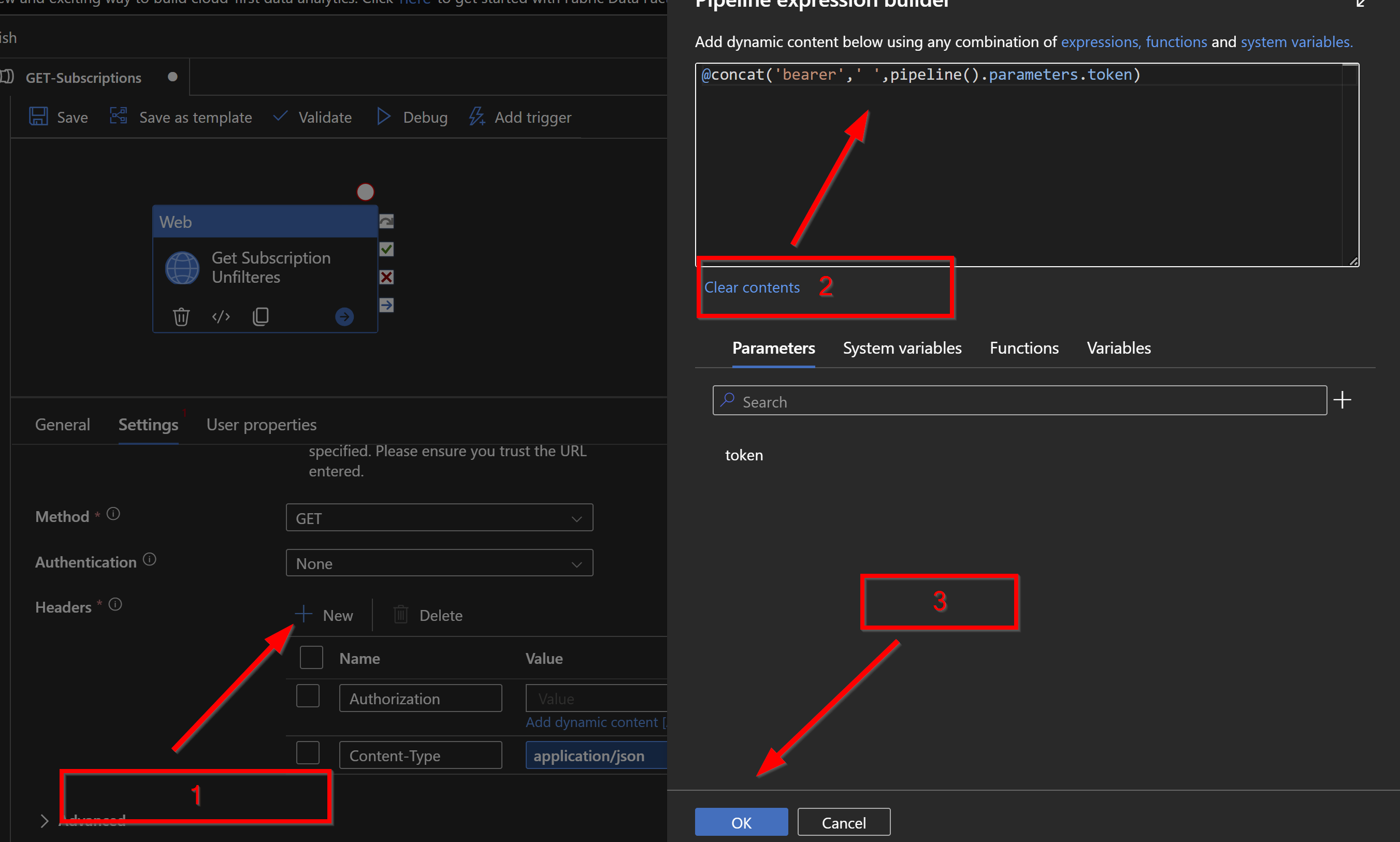This screenshot has height=842, width=1400.
Task: Open the expressions, functions link
Action: coord(1134,41)
